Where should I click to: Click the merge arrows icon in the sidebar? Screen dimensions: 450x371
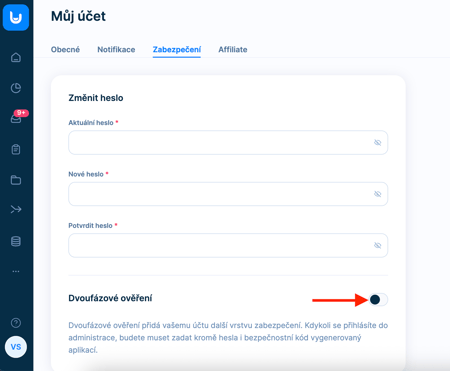click(x=16, y=209)
